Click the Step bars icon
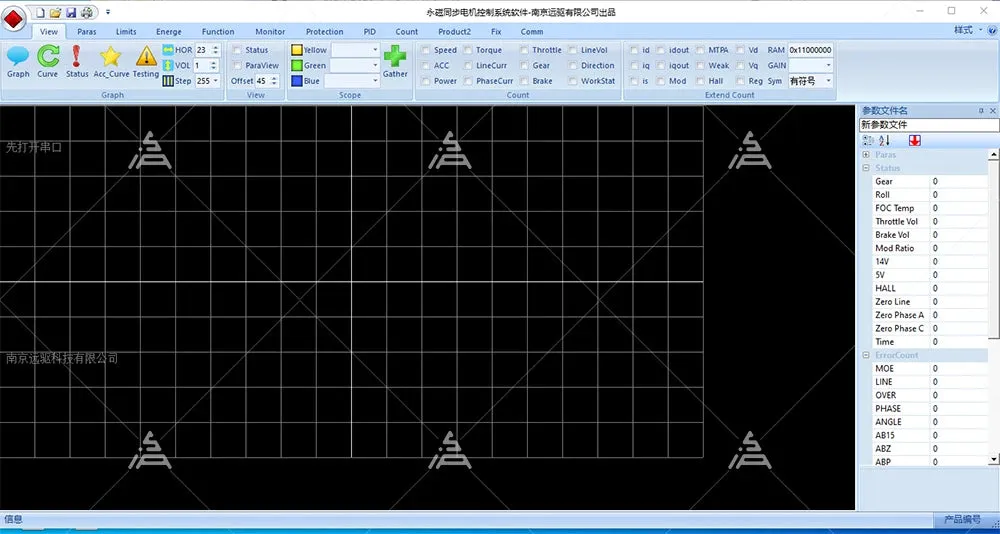 [x=168, y=81]
